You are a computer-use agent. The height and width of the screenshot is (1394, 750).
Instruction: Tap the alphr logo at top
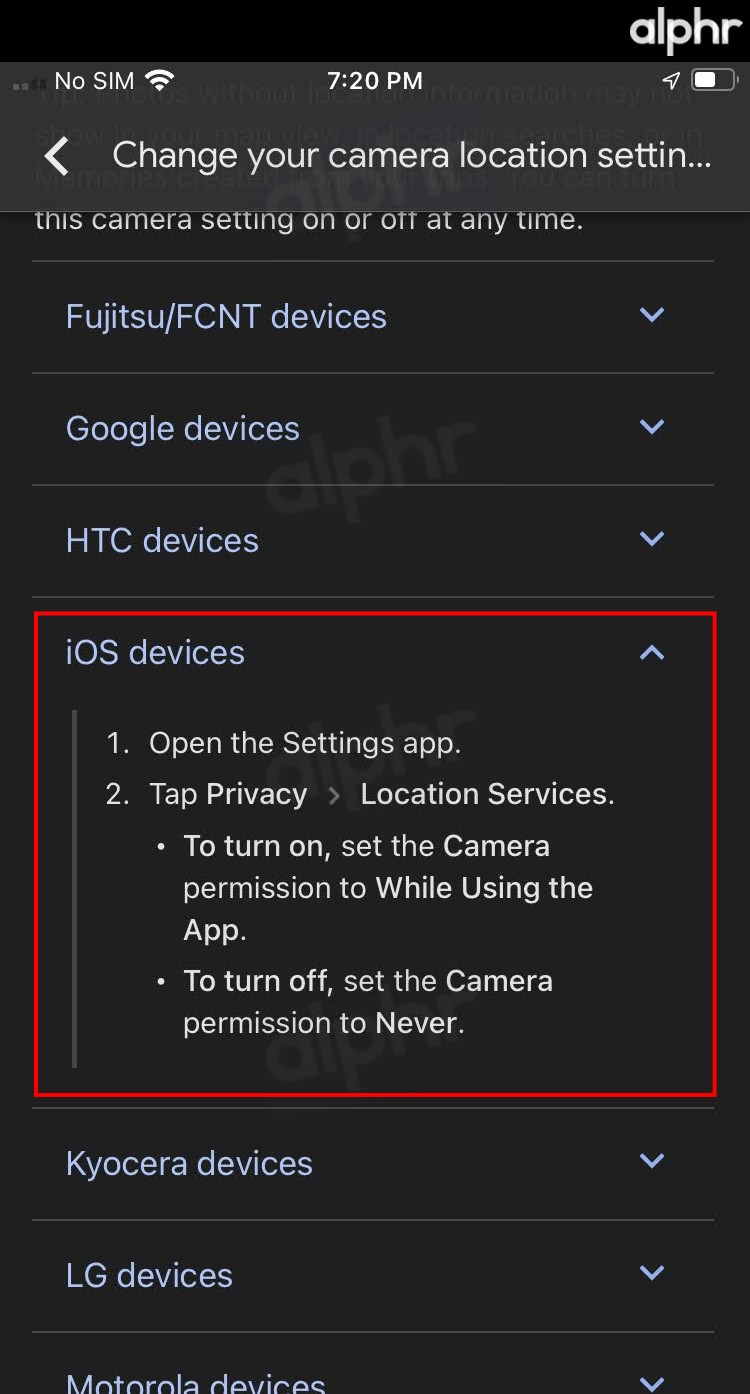click(x=685, y=30)
